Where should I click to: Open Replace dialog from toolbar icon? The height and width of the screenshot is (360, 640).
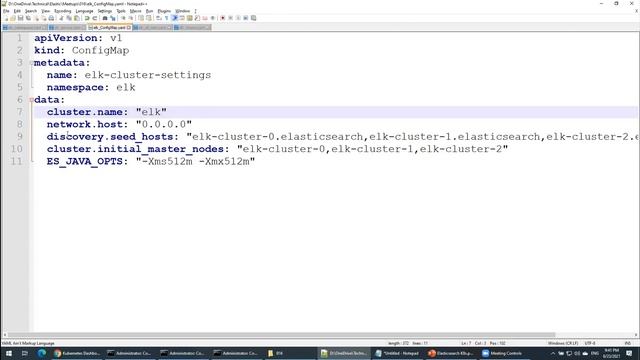(x=113, y=18)
